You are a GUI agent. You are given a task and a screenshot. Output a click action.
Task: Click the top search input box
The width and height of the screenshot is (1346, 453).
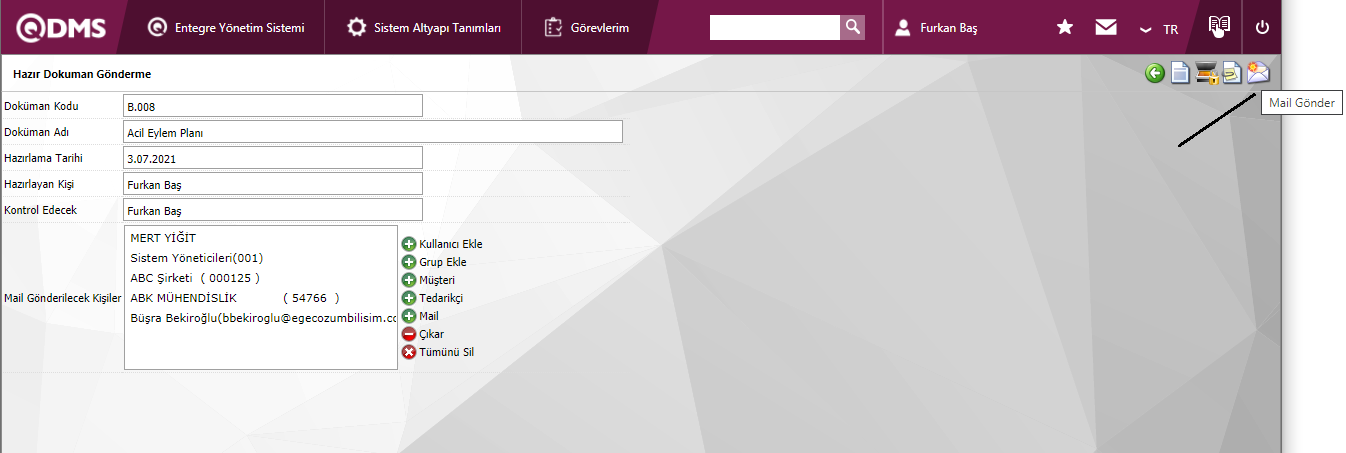[x=775, y=27]
